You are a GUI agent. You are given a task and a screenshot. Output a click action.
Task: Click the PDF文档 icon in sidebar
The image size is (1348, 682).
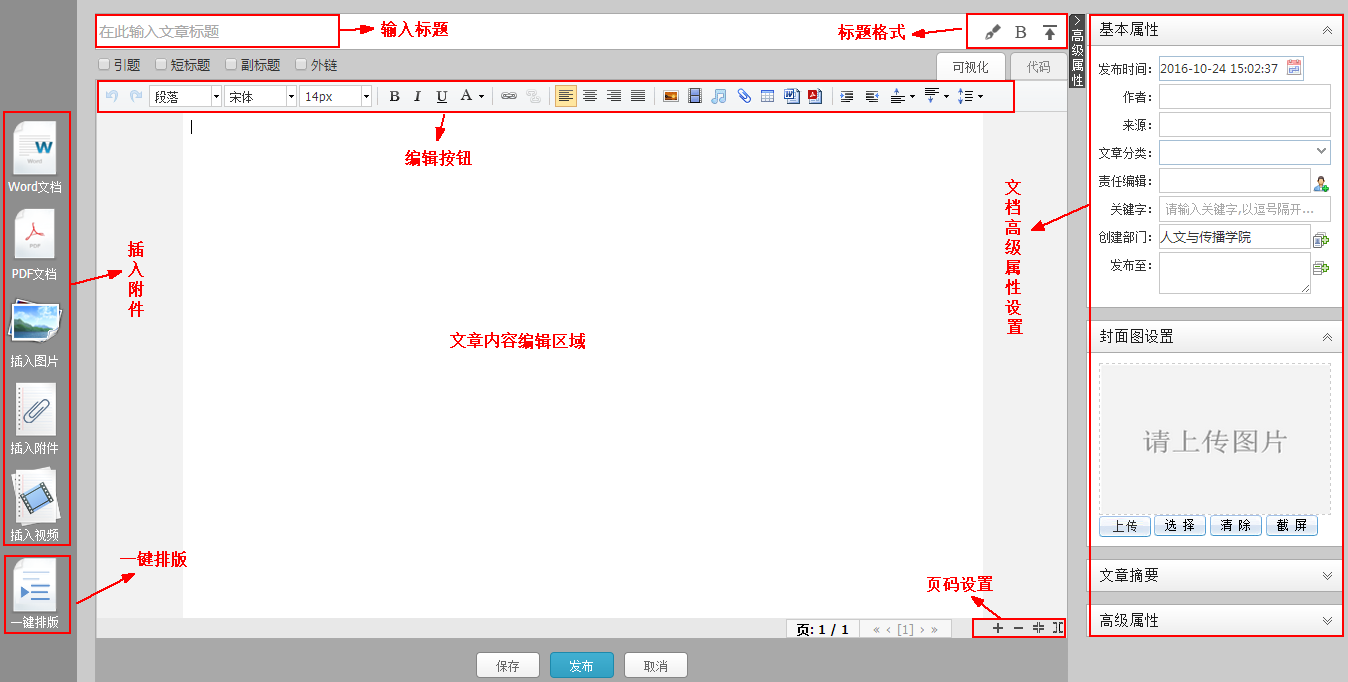click(35, 236)
